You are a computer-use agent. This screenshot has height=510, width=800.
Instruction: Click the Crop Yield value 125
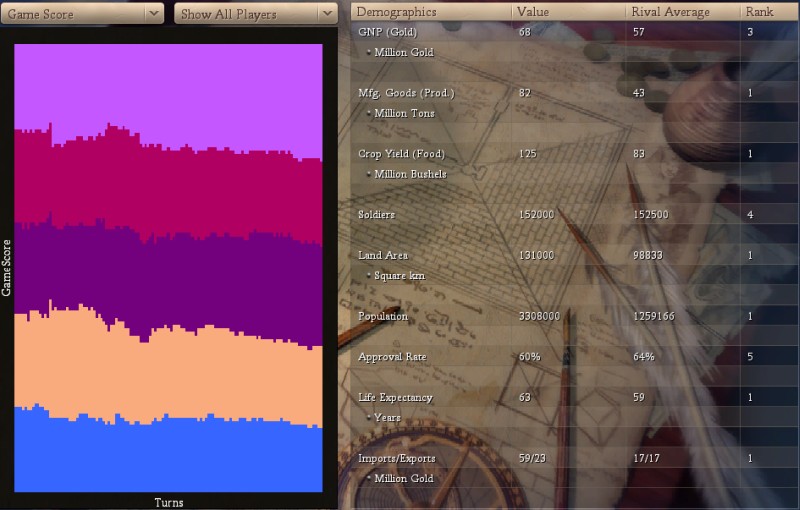[528, 154]
